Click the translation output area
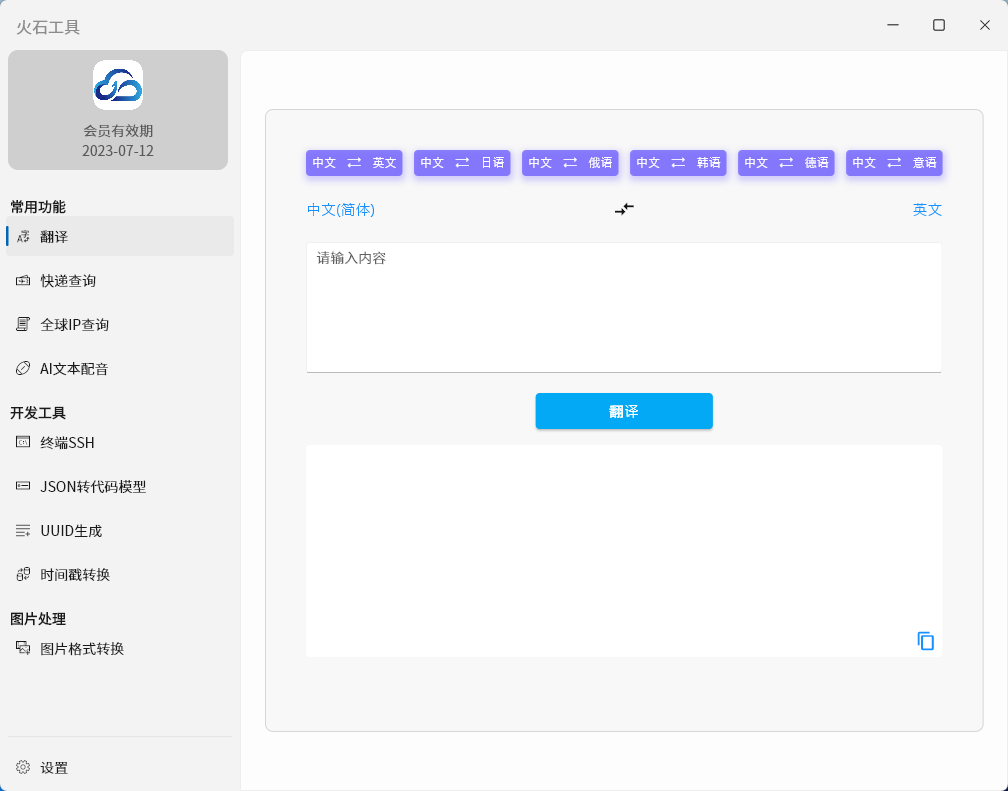The image size is (1008, 791). [x=624, y=551]
